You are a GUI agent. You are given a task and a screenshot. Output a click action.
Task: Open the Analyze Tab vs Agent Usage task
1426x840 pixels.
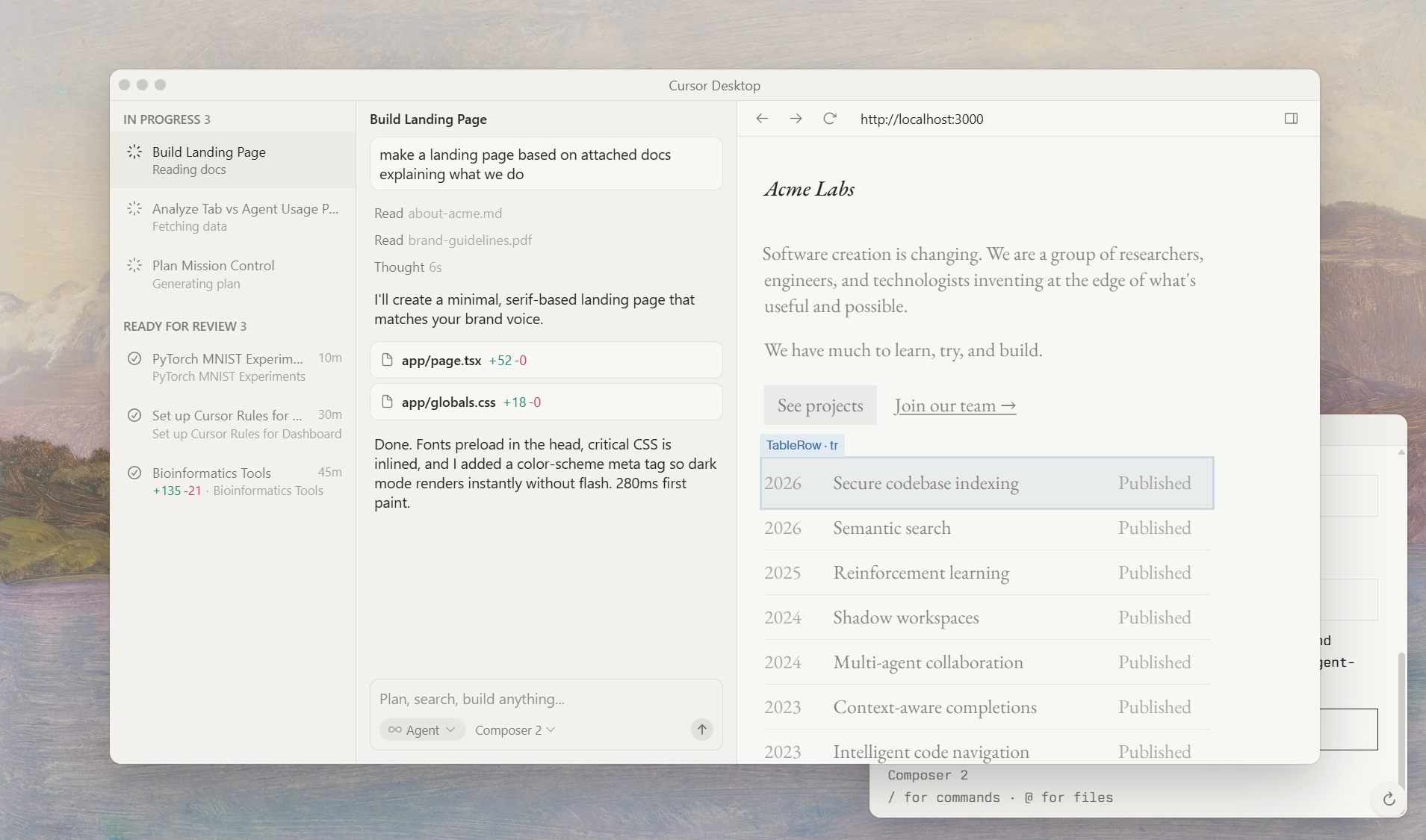pyautogui.click(x=232, y=217)
